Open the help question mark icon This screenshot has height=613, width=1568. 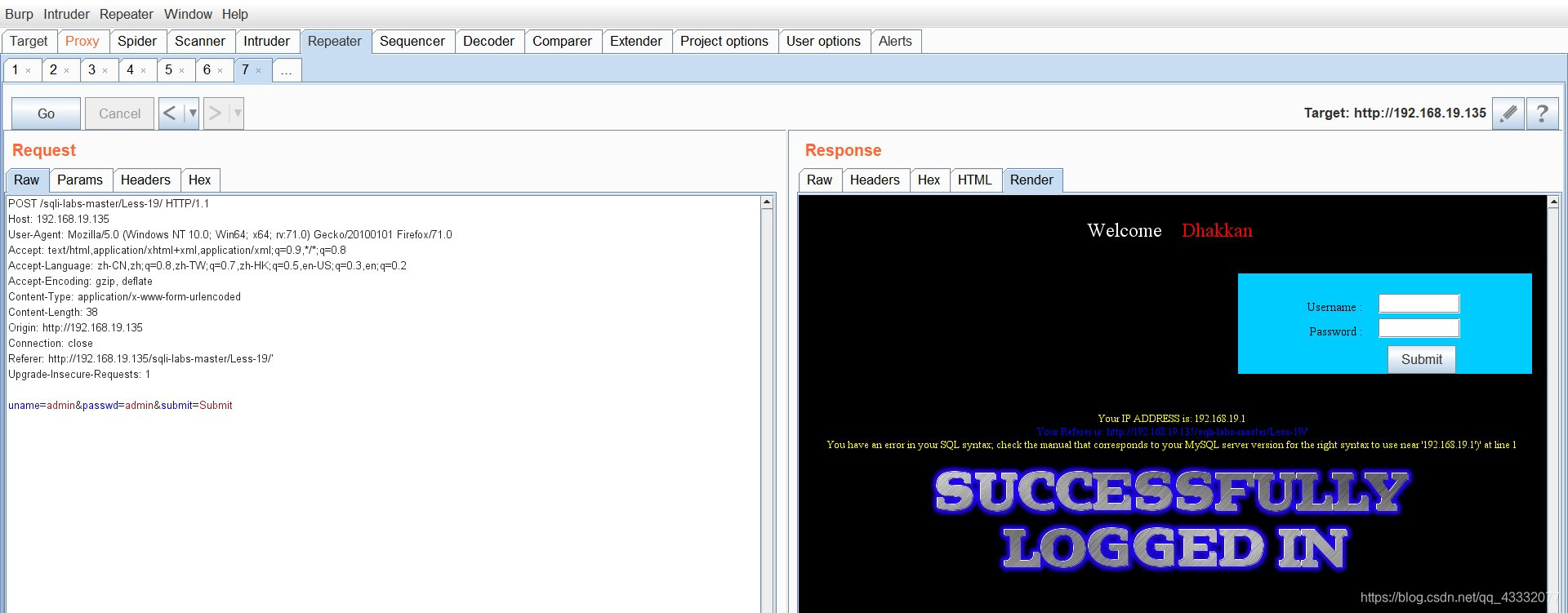point(1542,113)
